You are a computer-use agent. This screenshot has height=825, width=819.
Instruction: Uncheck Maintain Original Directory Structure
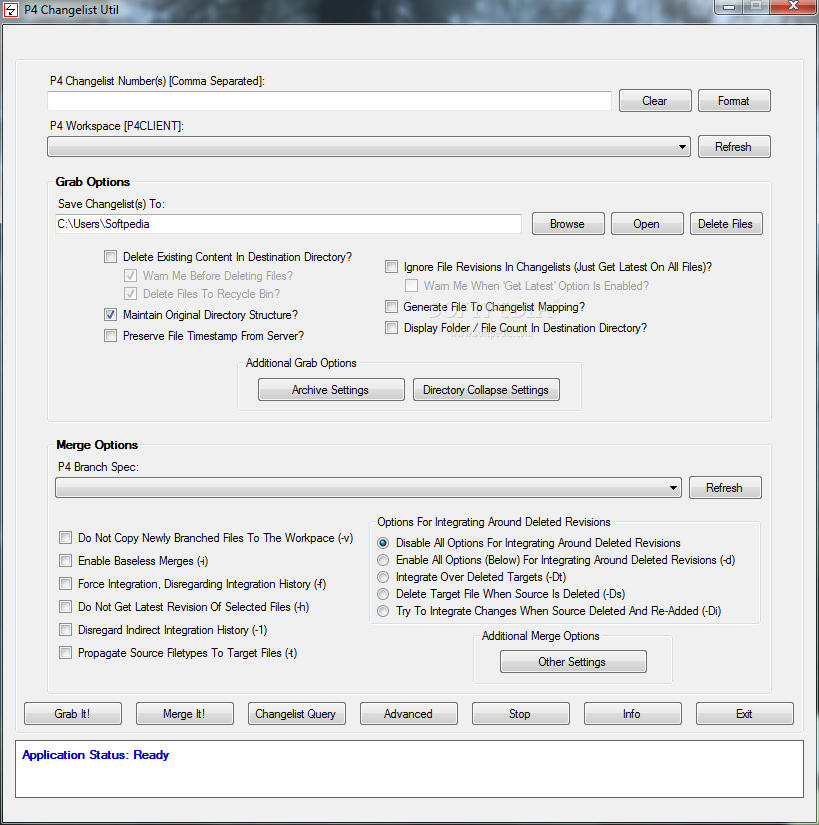(110, 315)
